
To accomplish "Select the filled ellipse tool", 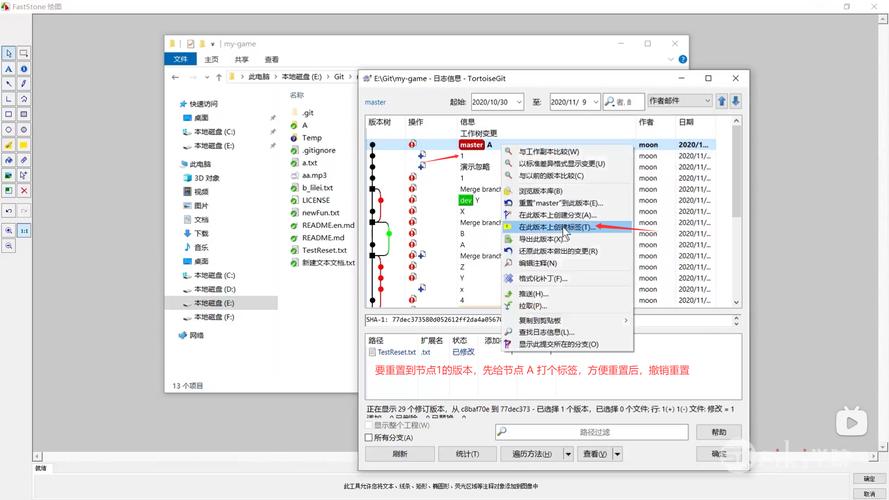I will point(24,130).
